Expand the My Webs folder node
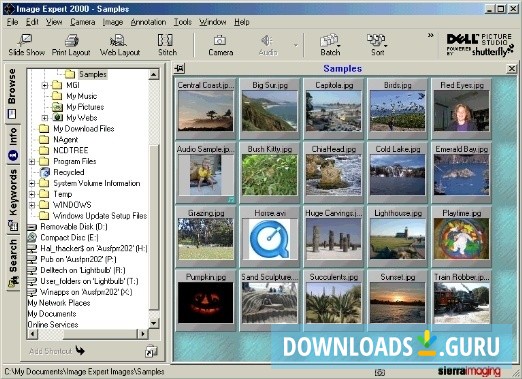The height and width of the screenshot is (379, 522). point(45,118)
